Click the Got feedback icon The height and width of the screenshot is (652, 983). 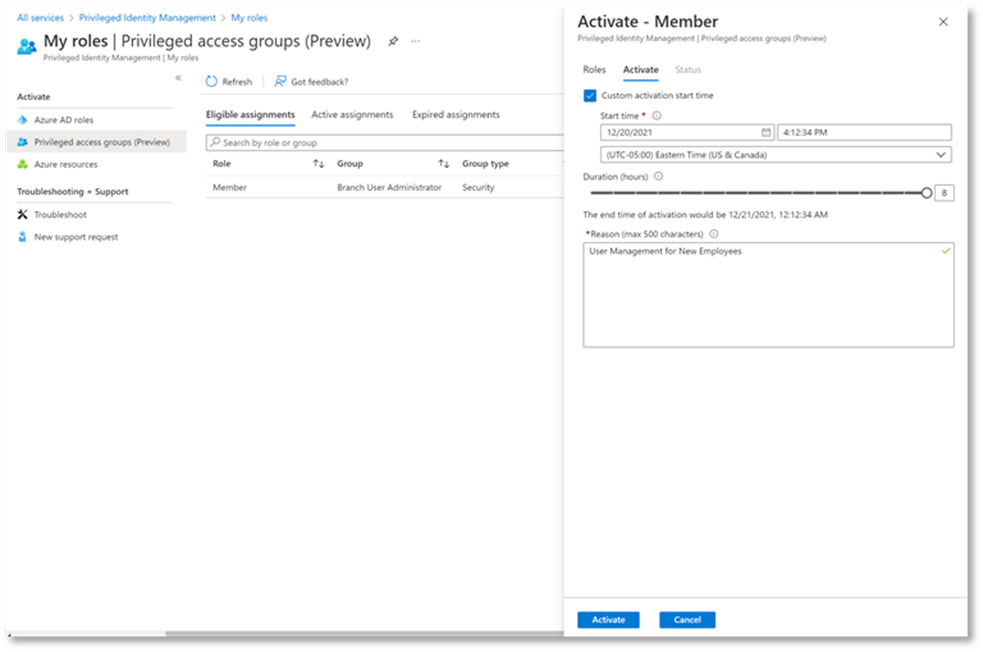coord(281,81)
